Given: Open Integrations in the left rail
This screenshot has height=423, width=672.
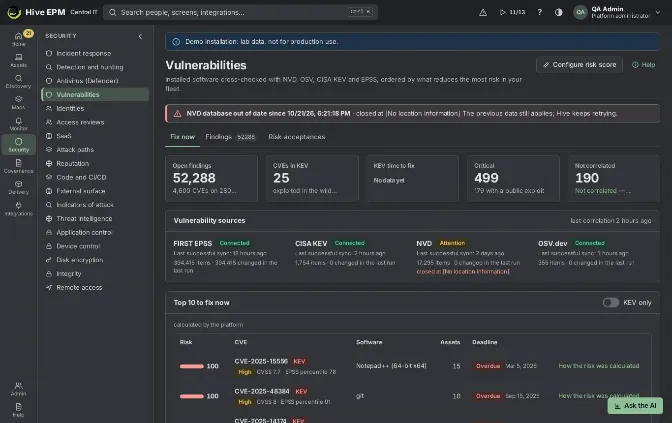Looking at the screenshot, I should 18,208.
